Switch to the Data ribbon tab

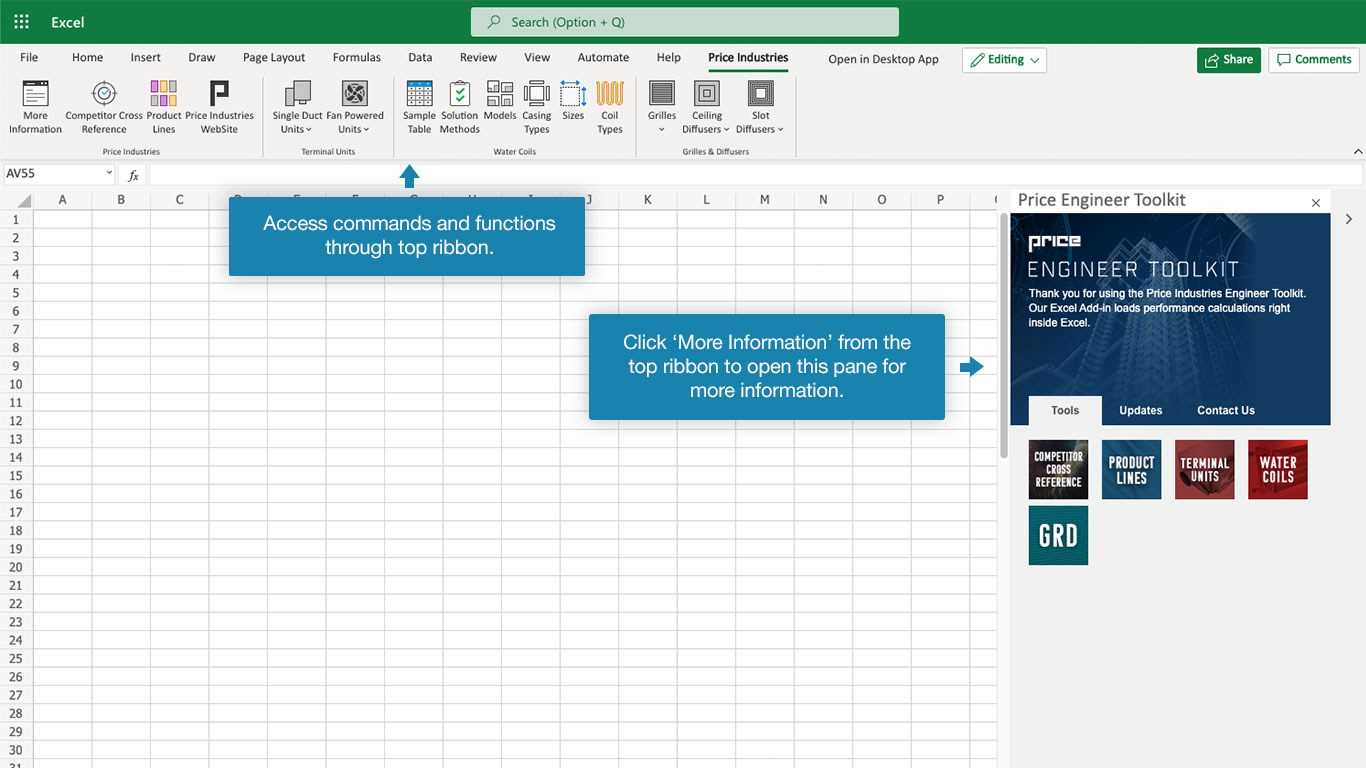click(x=420, y=58)
